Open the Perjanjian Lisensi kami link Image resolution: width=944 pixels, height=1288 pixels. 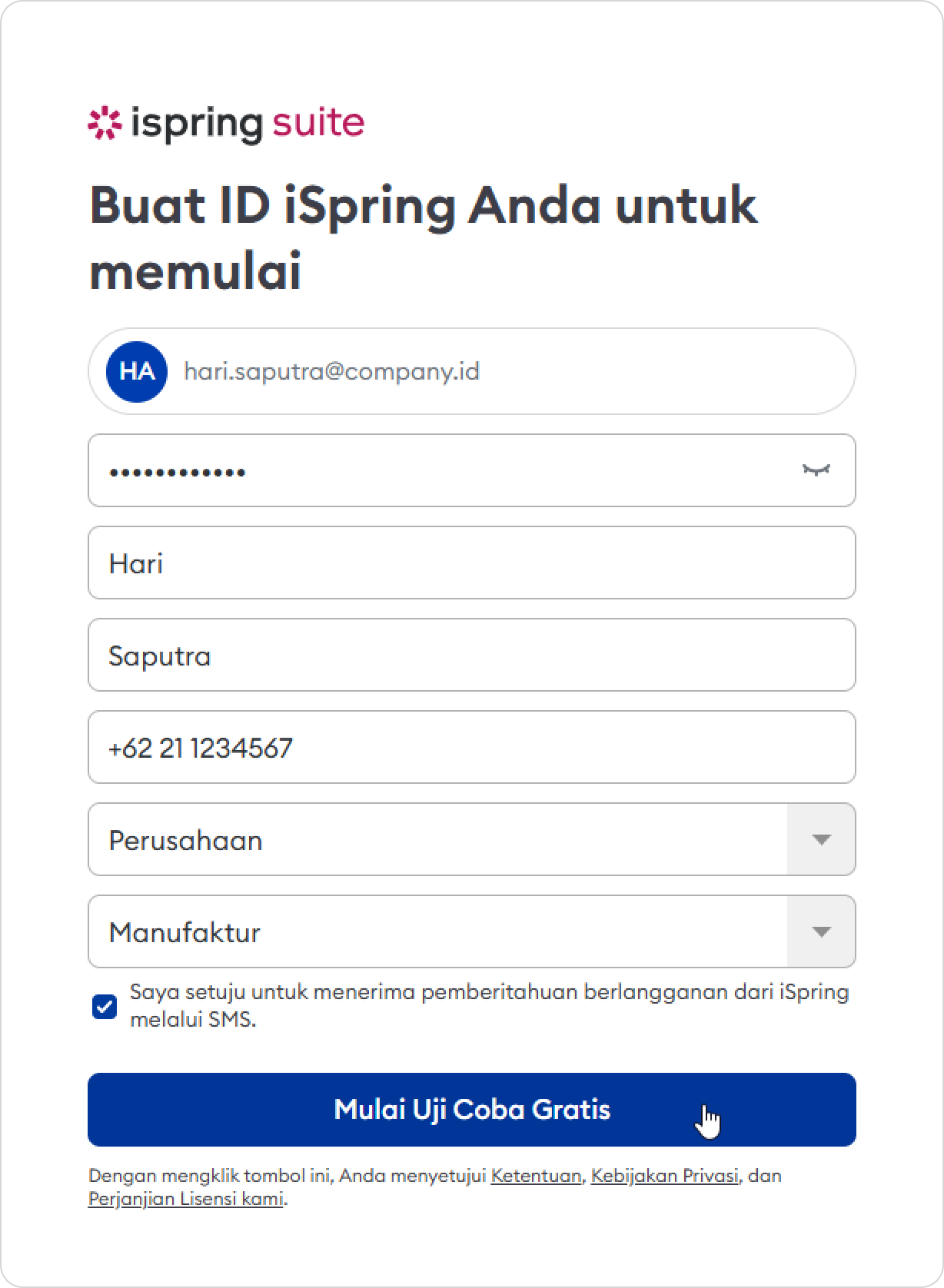tap(186, 1199)
